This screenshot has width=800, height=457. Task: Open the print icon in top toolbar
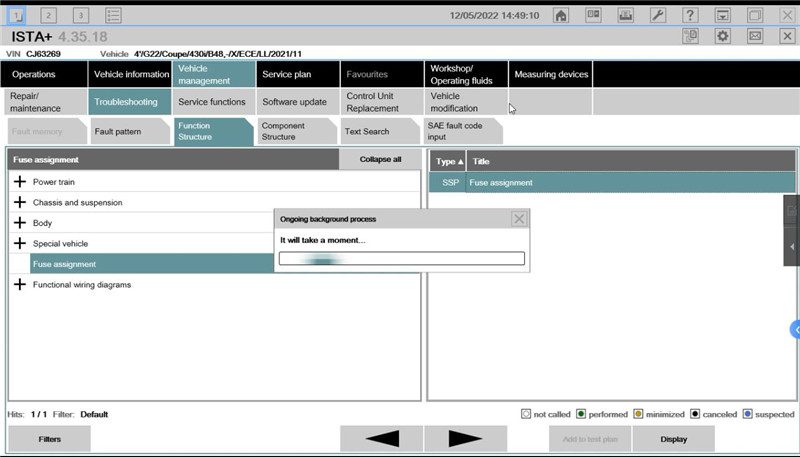pyautogui.click(x=626, y=15)
